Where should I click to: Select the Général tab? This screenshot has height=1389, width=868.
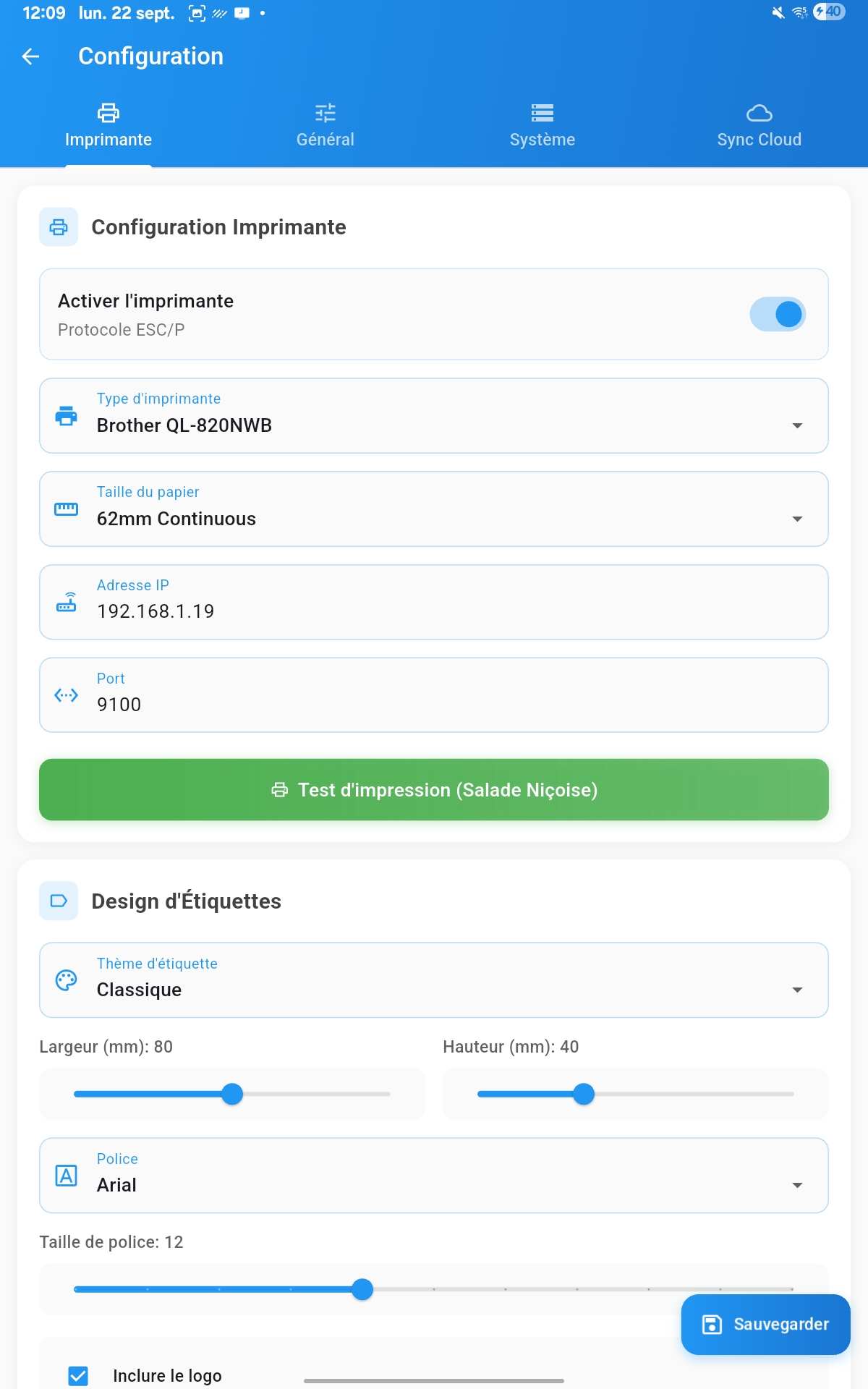click(x=325, y=124)
